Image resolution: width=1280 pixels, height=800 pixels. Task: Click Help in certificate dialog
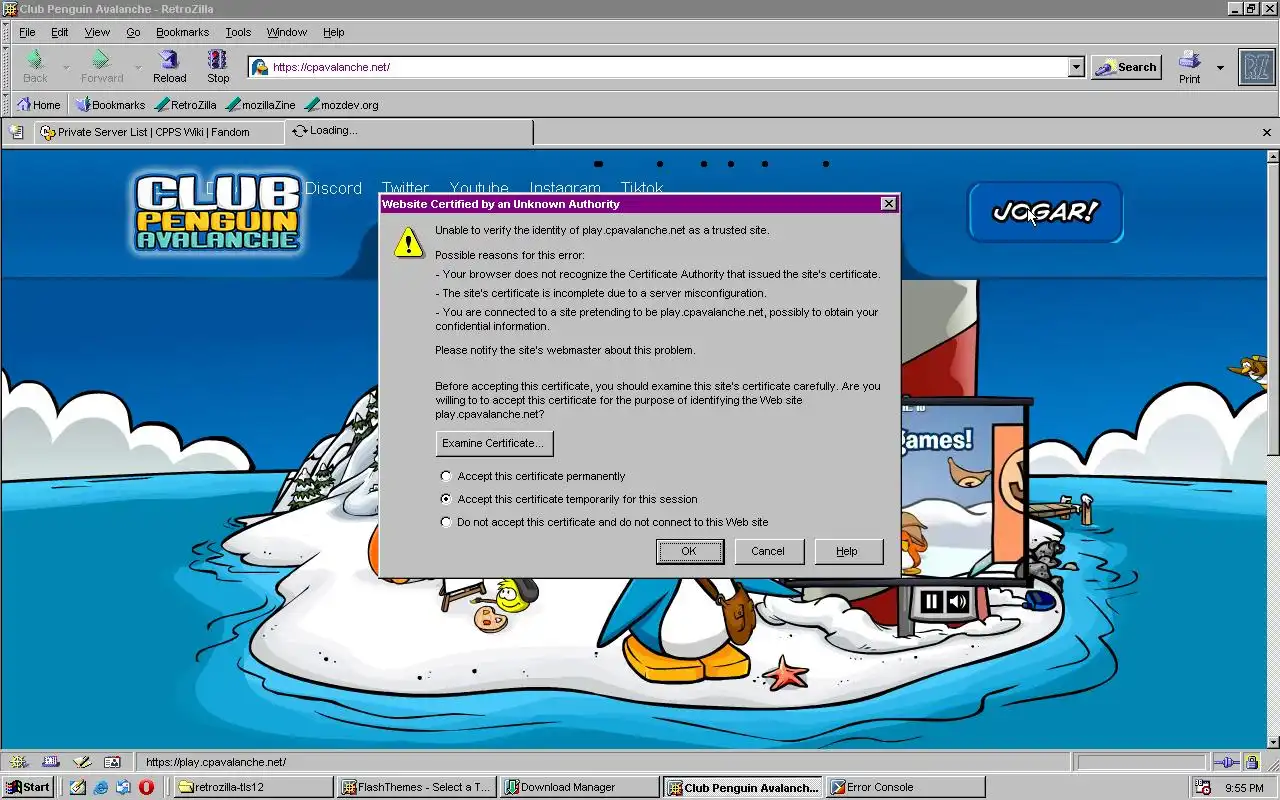point(847,551)
